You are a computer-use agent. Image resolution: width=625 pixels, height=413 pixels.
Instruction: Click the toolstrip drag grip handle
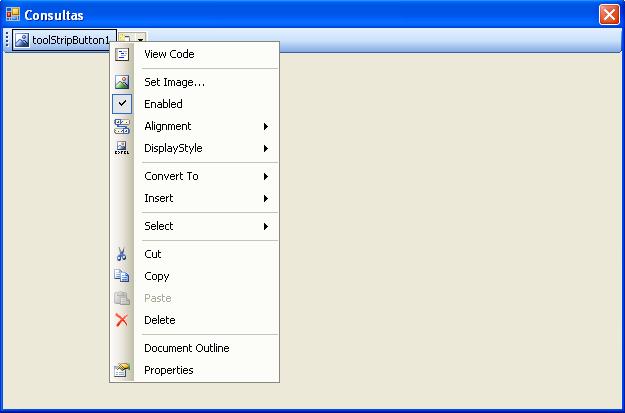[8, 39]
